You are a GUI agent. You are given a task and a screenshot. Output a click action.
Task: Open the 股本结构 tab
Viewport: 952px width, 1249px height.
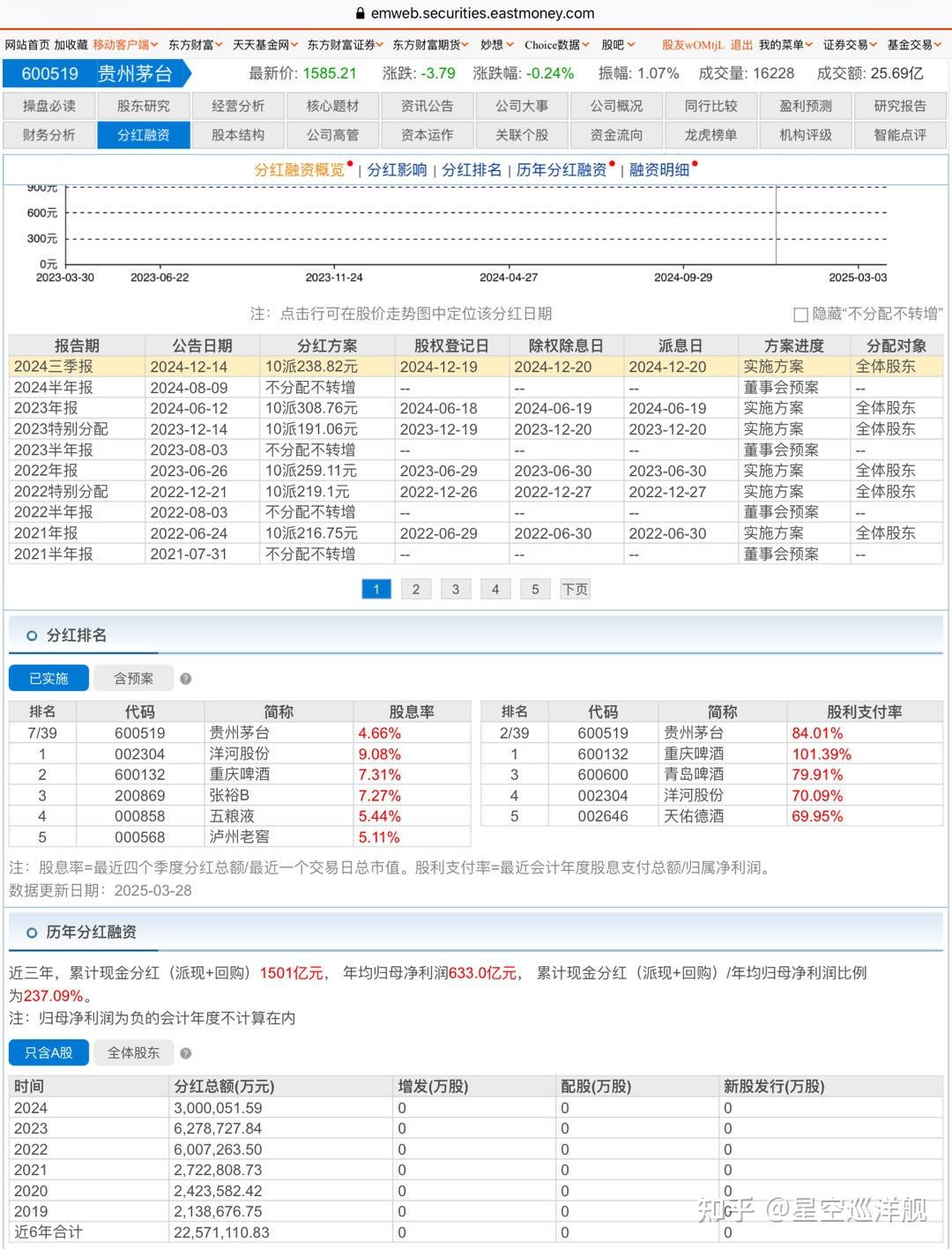click(238, 135)
